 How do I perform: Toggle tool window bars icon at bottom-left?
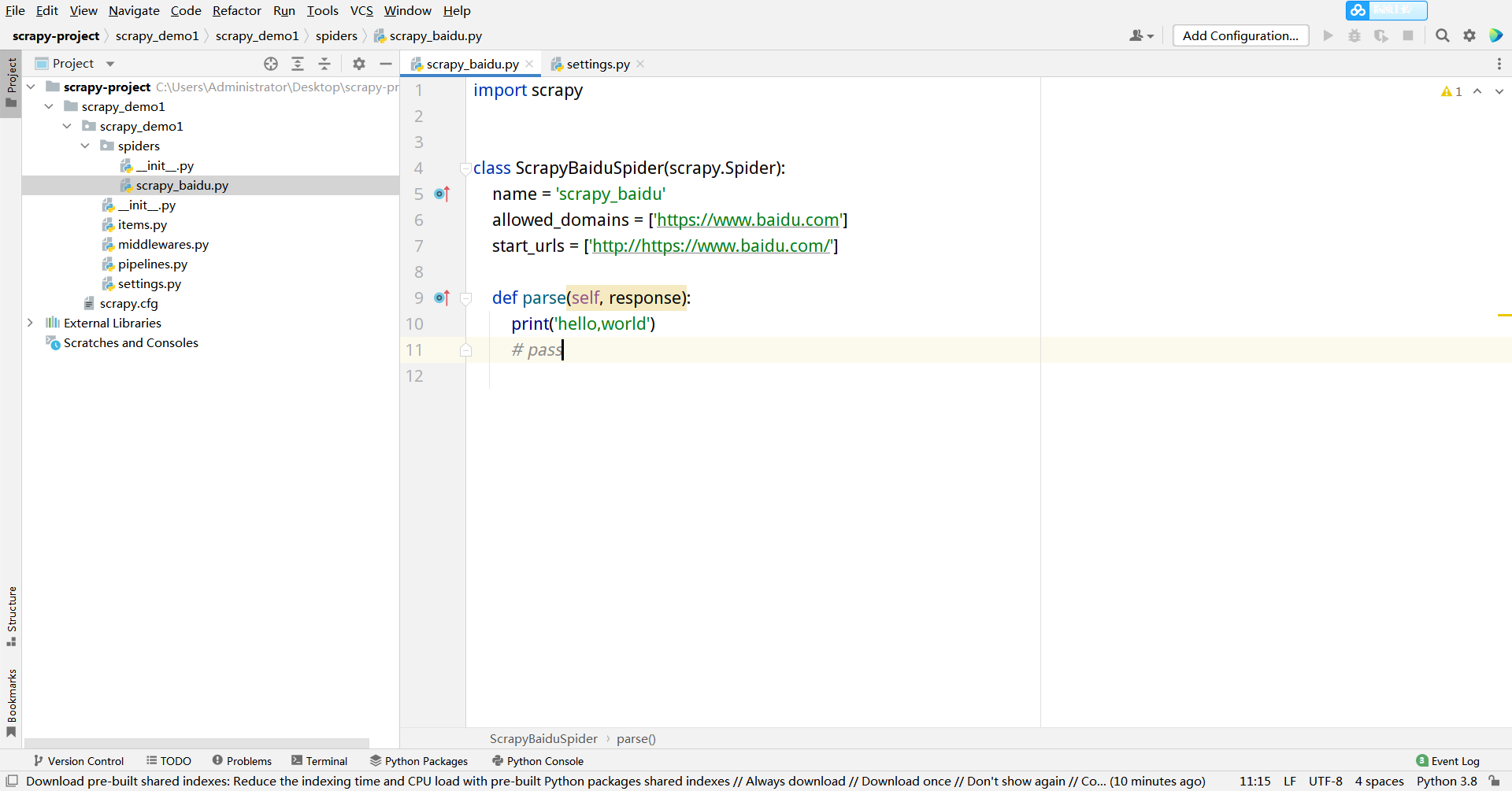tap(12, 781)
